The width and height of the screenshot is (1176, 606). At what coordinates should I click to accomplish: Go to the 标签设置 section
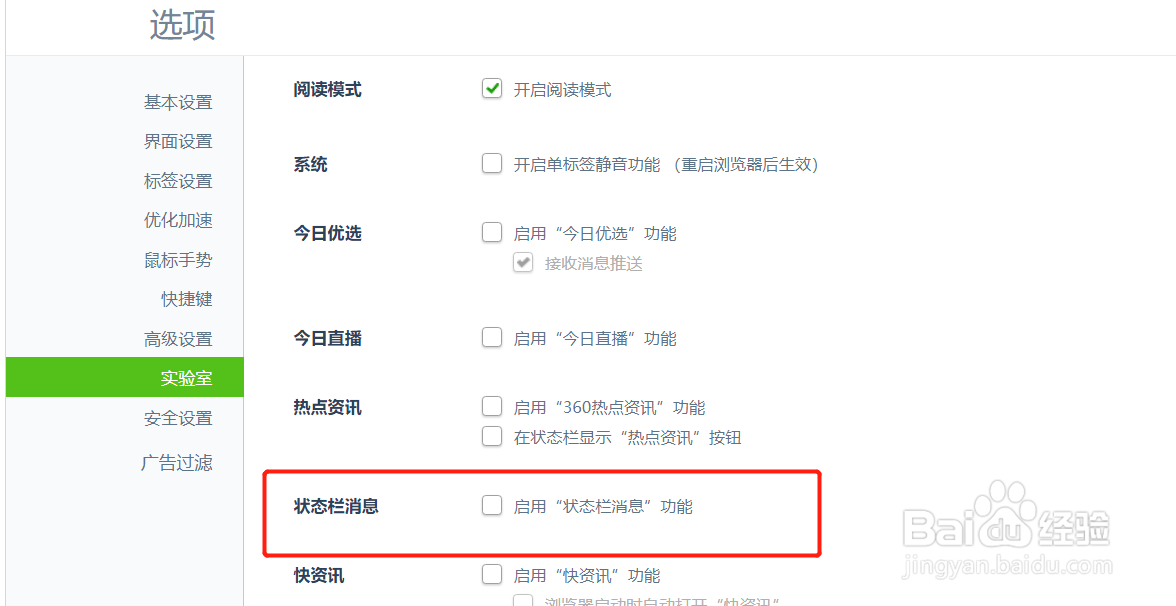[x=178, y=181]
